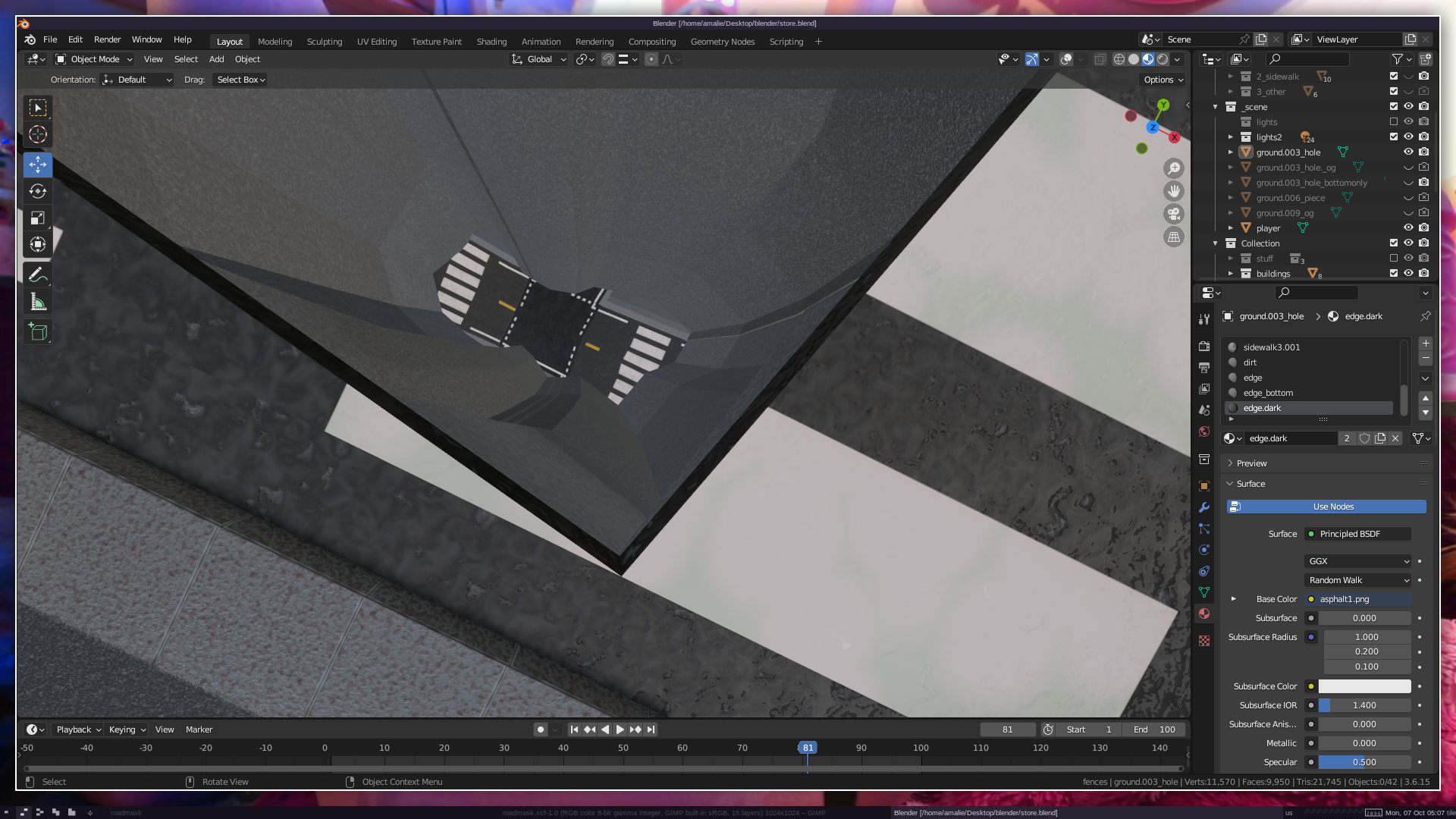Enable the lights collection checkbox
The width and height of the screenshot is (1456, 819).
click(x=1393, y=121)
